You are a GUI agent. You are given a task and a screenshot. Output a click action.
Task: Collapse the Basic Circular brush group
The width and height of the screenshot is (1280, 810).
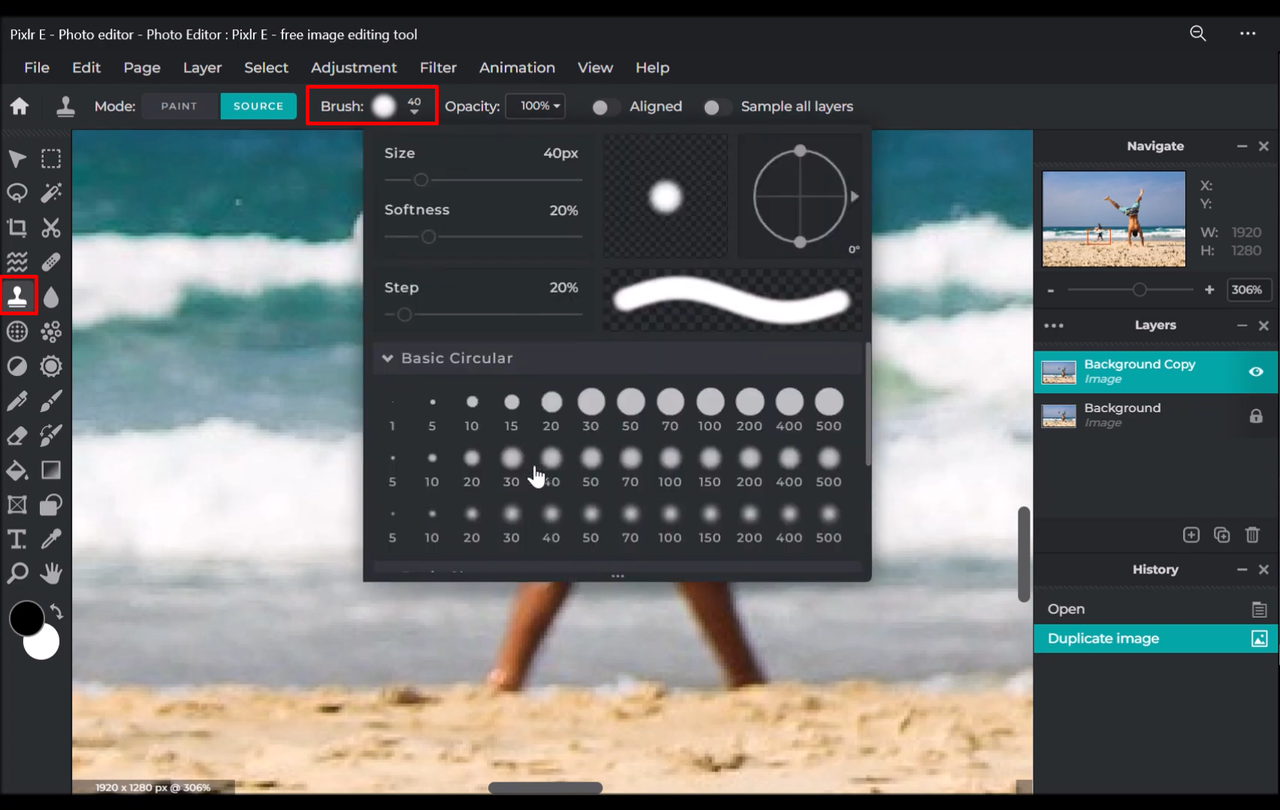pos(388,358)
